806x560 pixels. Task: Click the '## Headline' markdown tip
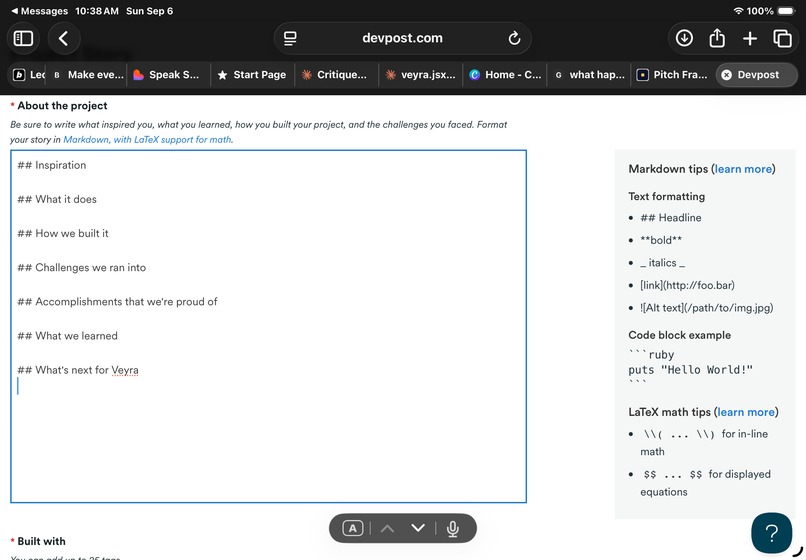671,218
